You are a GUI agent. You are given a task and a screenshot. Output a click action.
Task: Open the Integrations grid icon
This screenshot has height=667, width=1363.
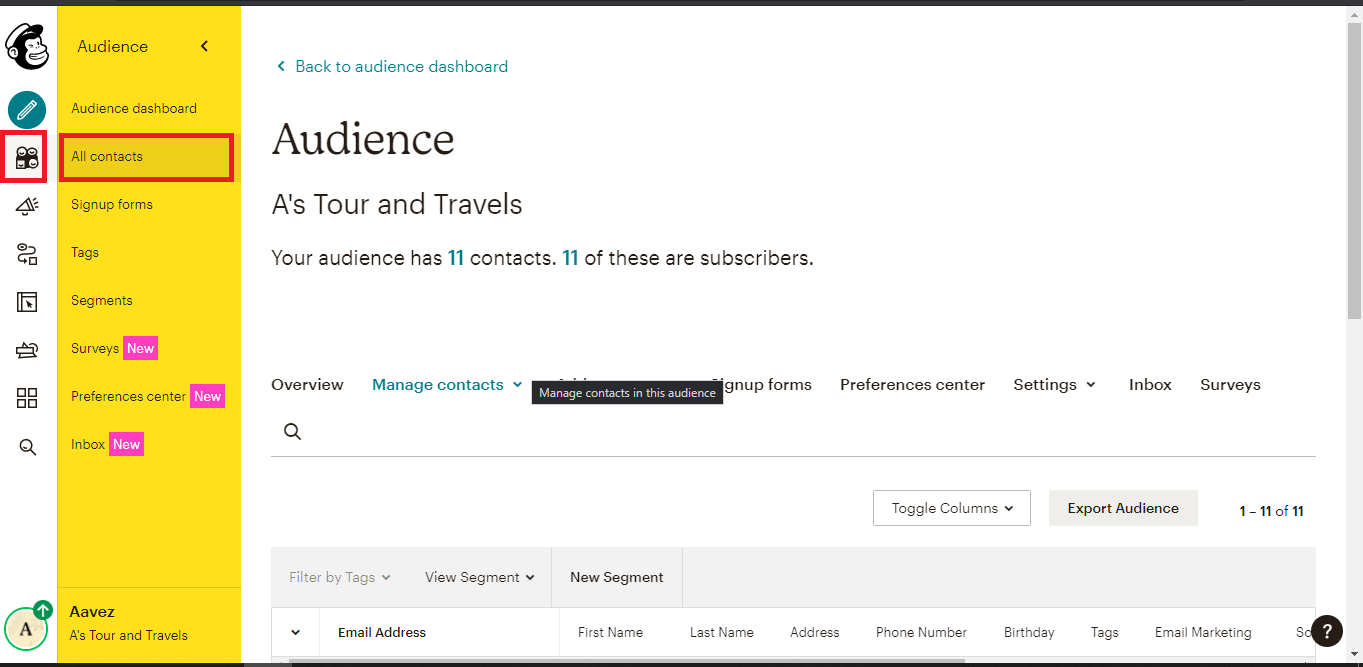[x=27, y=398]
